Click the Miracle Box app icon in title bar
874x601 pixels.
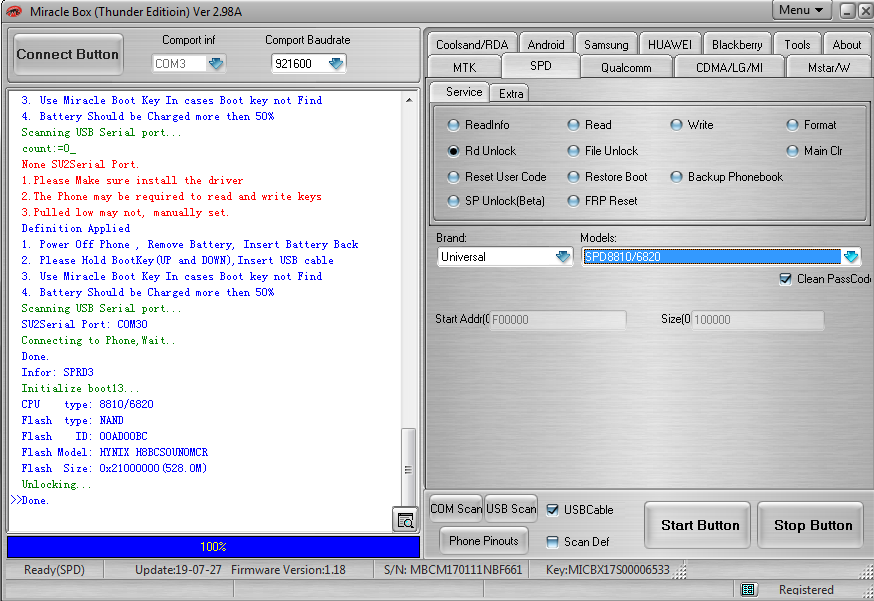click(13, 11)
